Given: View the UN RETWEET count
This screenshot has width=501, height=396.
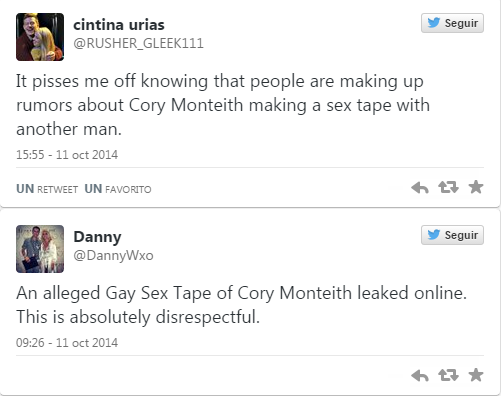Looking at the screenshot, I should tap(47, 189).
